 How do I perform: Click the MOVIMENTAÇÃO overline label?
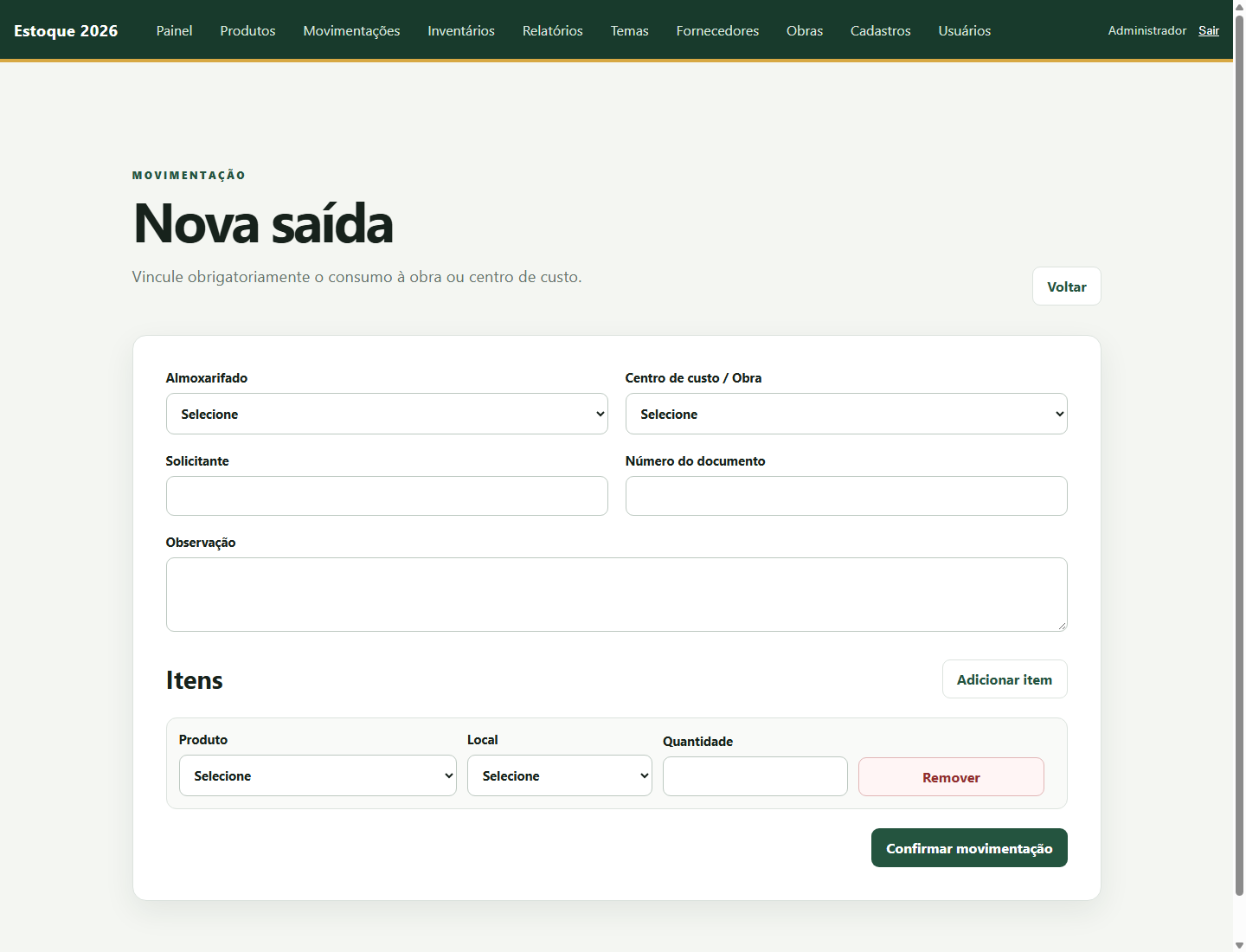[x=189, y=176]
